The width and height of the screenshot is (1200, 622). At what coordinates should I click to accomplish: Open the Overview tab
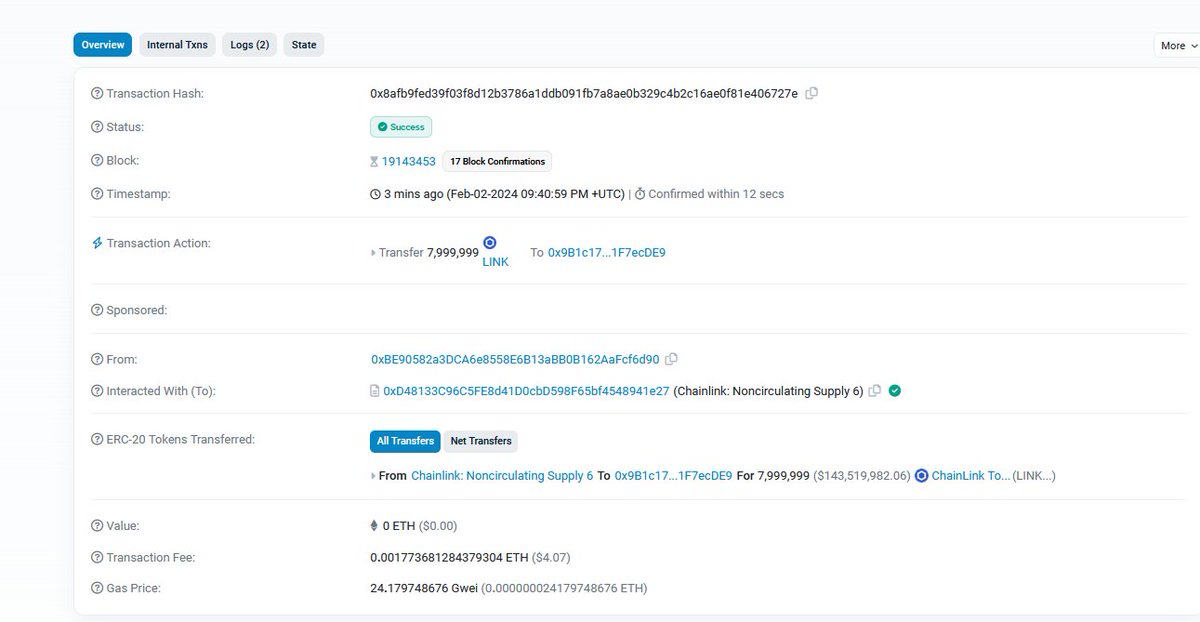point(102,45)
